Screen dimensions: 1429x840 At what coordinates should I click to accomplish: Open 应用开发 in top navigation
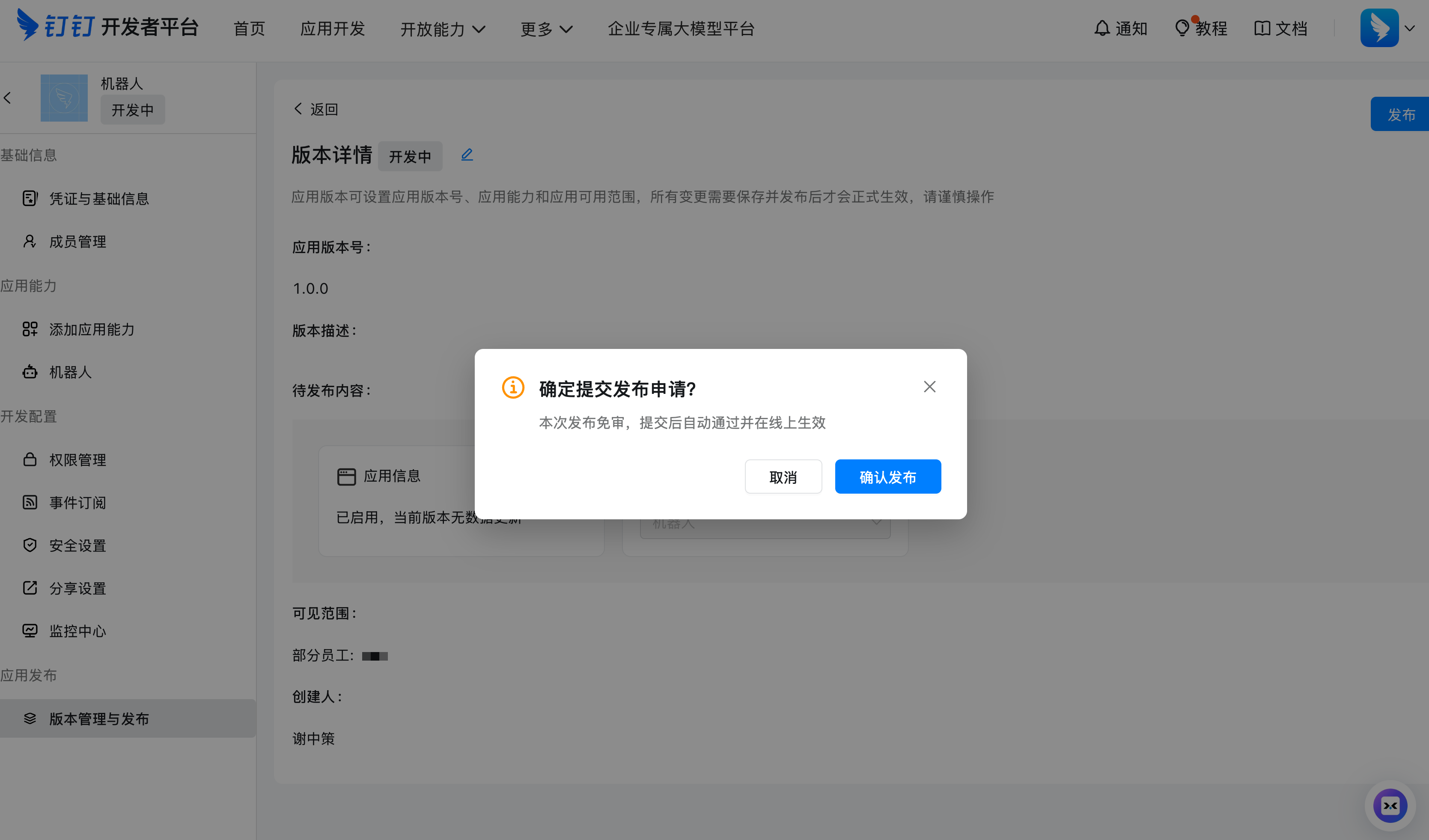point(332,29)
